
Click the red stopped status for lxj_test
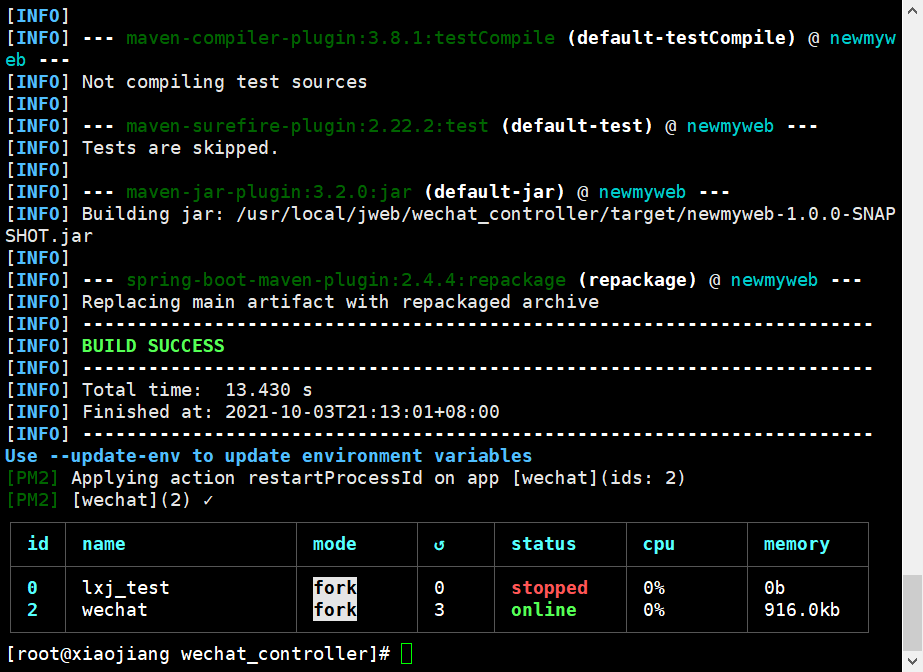click(549, 588)
